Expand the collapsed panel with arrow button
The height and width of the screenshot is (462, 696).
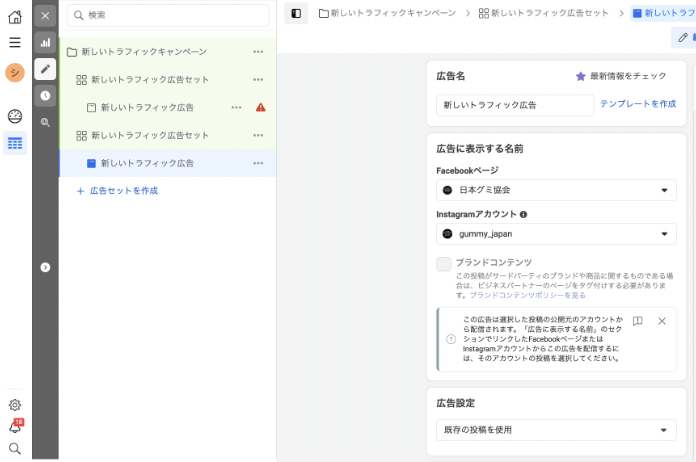[x=45, y=267]
